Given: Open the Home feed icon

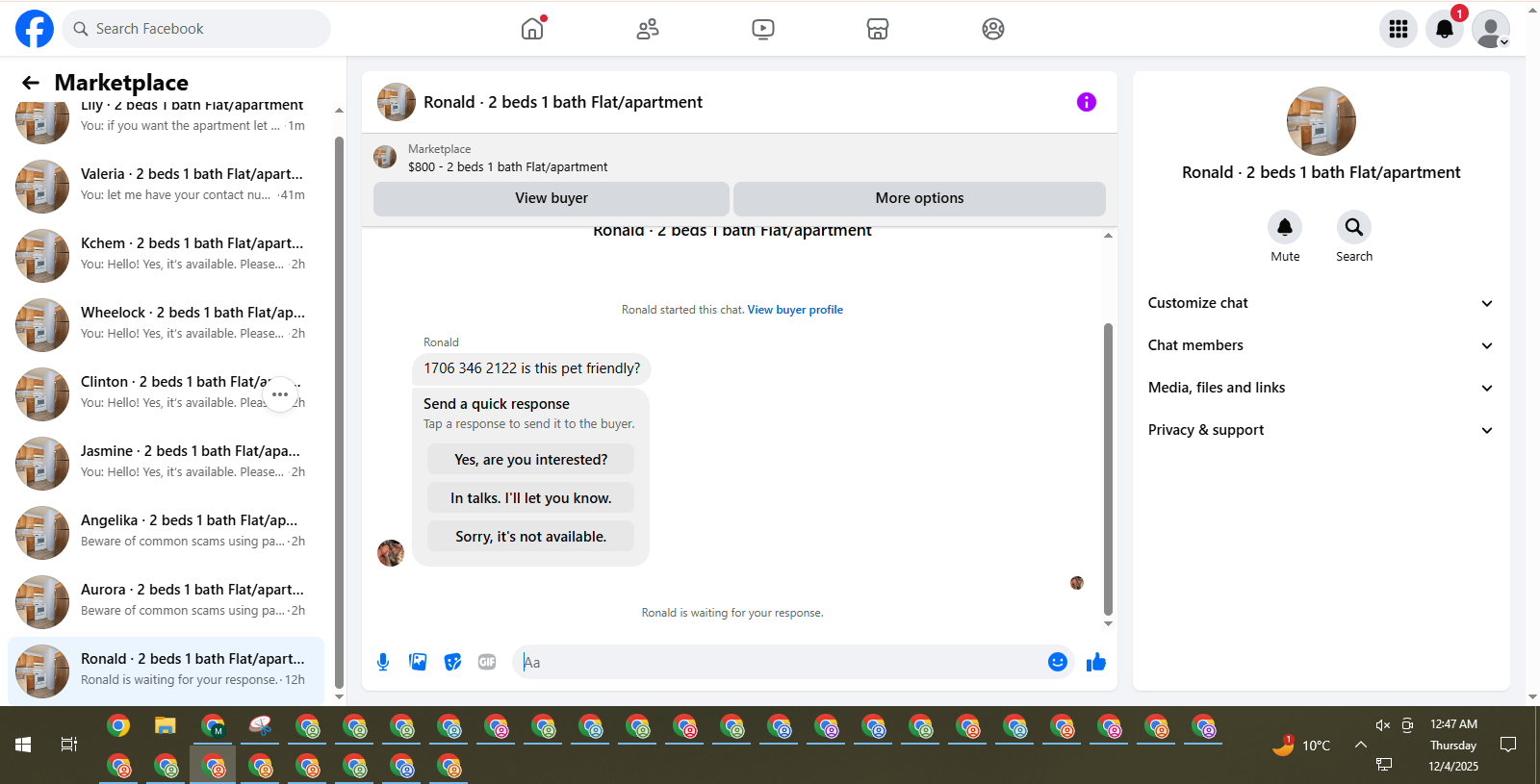Looking at the screenshot, I should pos(532,29).
